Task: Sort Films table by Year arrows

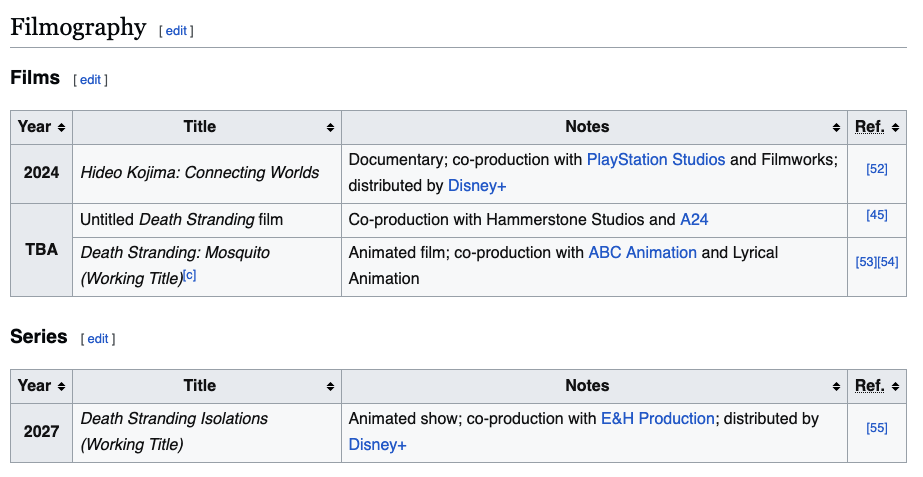Action: 61,127
